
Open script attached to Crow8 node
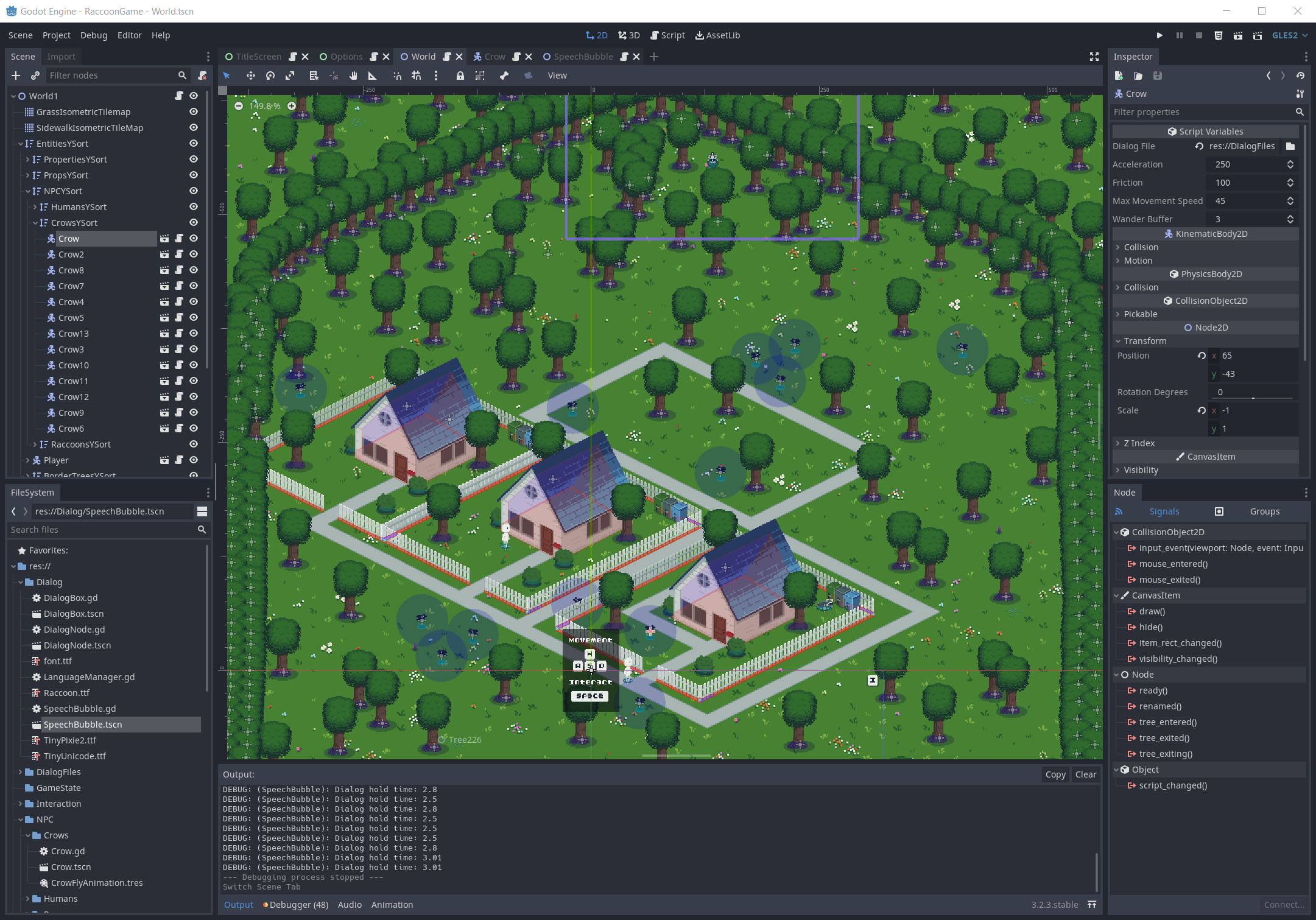[x=179, y=270]
